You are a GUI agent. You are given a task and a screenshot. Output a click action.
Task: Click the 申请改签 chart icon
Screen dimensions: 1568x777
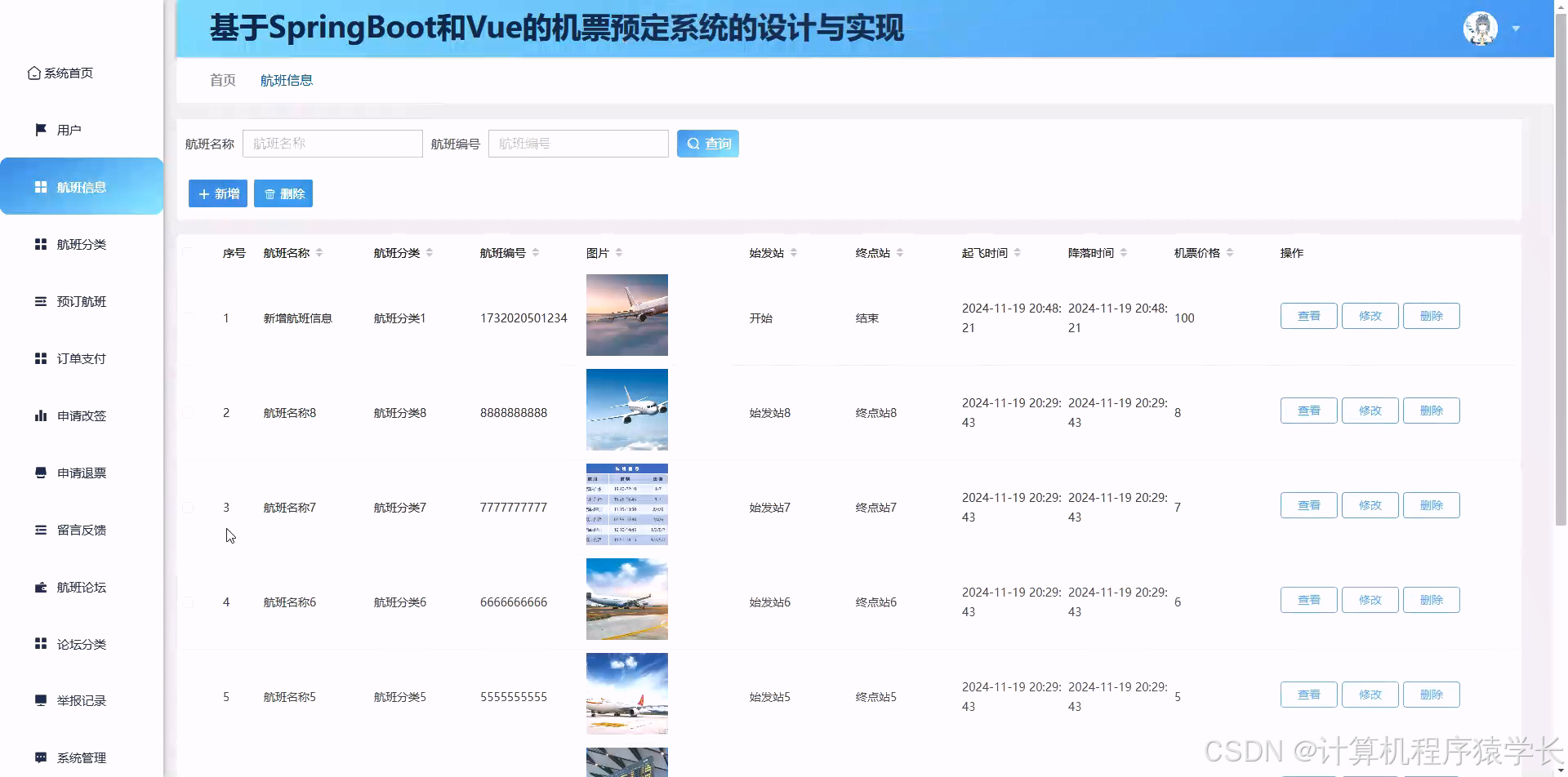tap(40, 415)
